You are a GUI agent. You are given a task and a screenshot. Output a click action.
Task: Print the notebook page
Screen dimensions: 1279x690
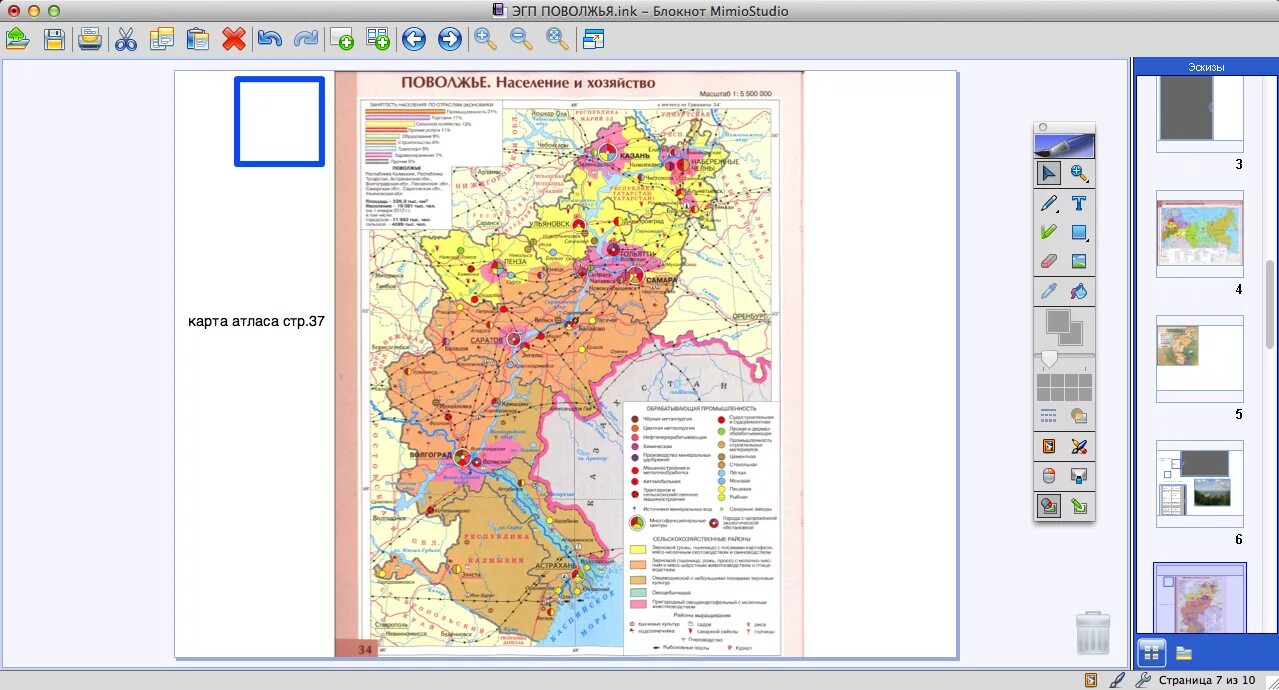coord(90,39)
